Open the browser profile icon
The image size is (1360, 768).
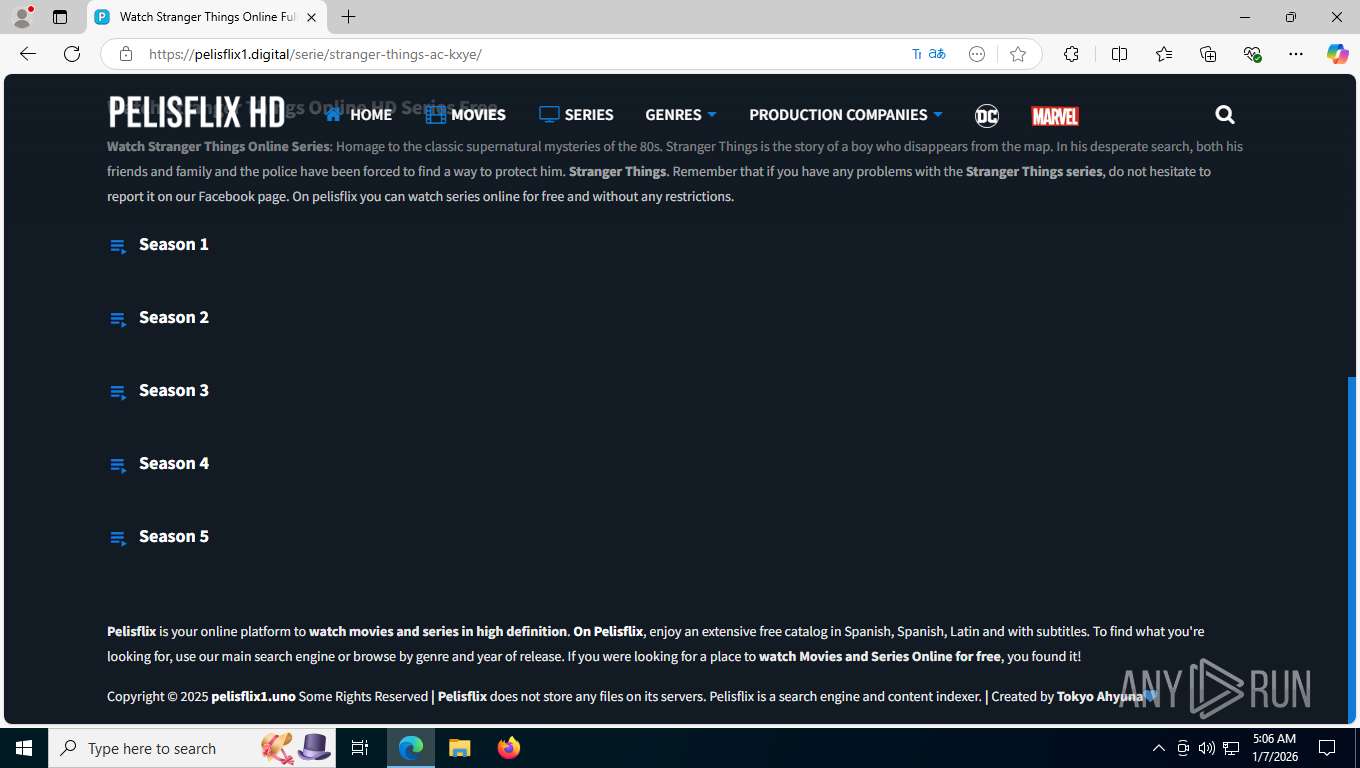click(21, 17)
